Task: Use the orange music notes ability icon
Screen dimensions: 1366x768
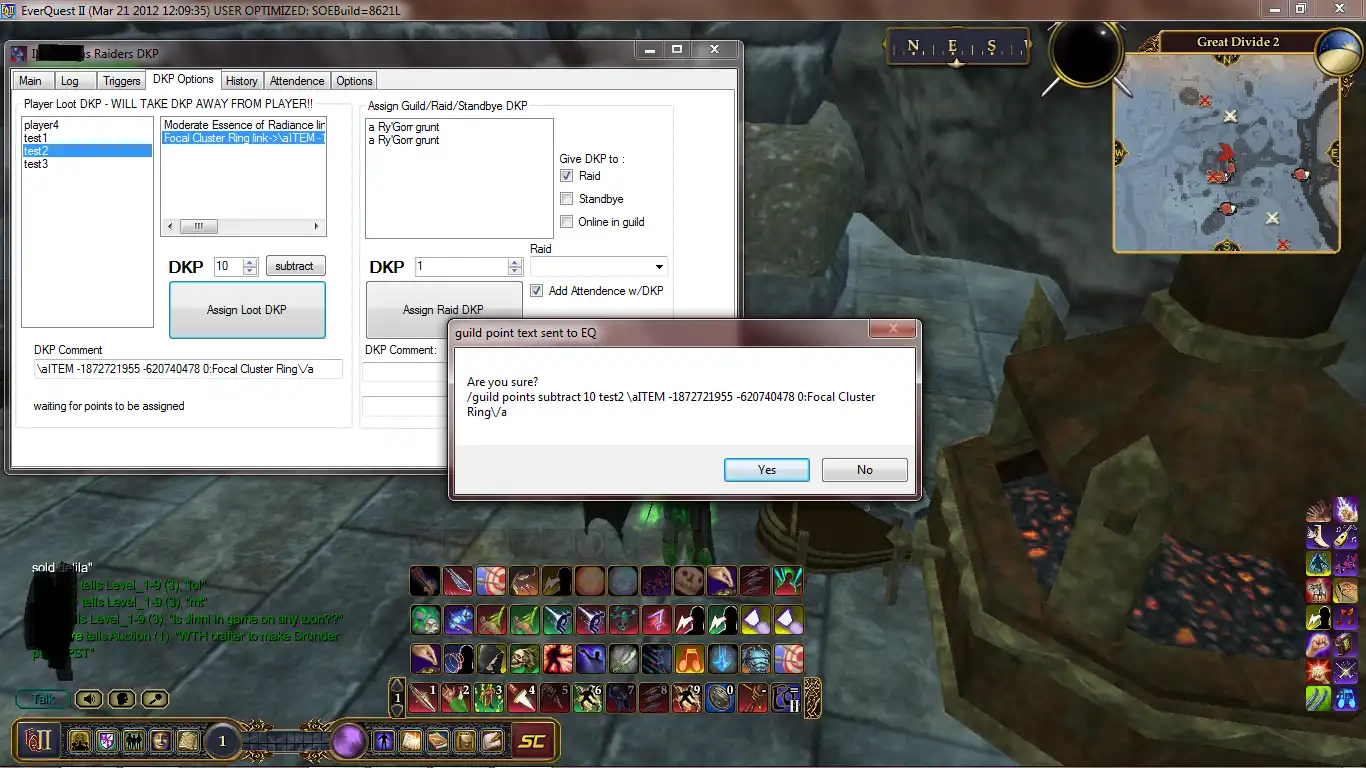Action: click(x=689, y=658)
